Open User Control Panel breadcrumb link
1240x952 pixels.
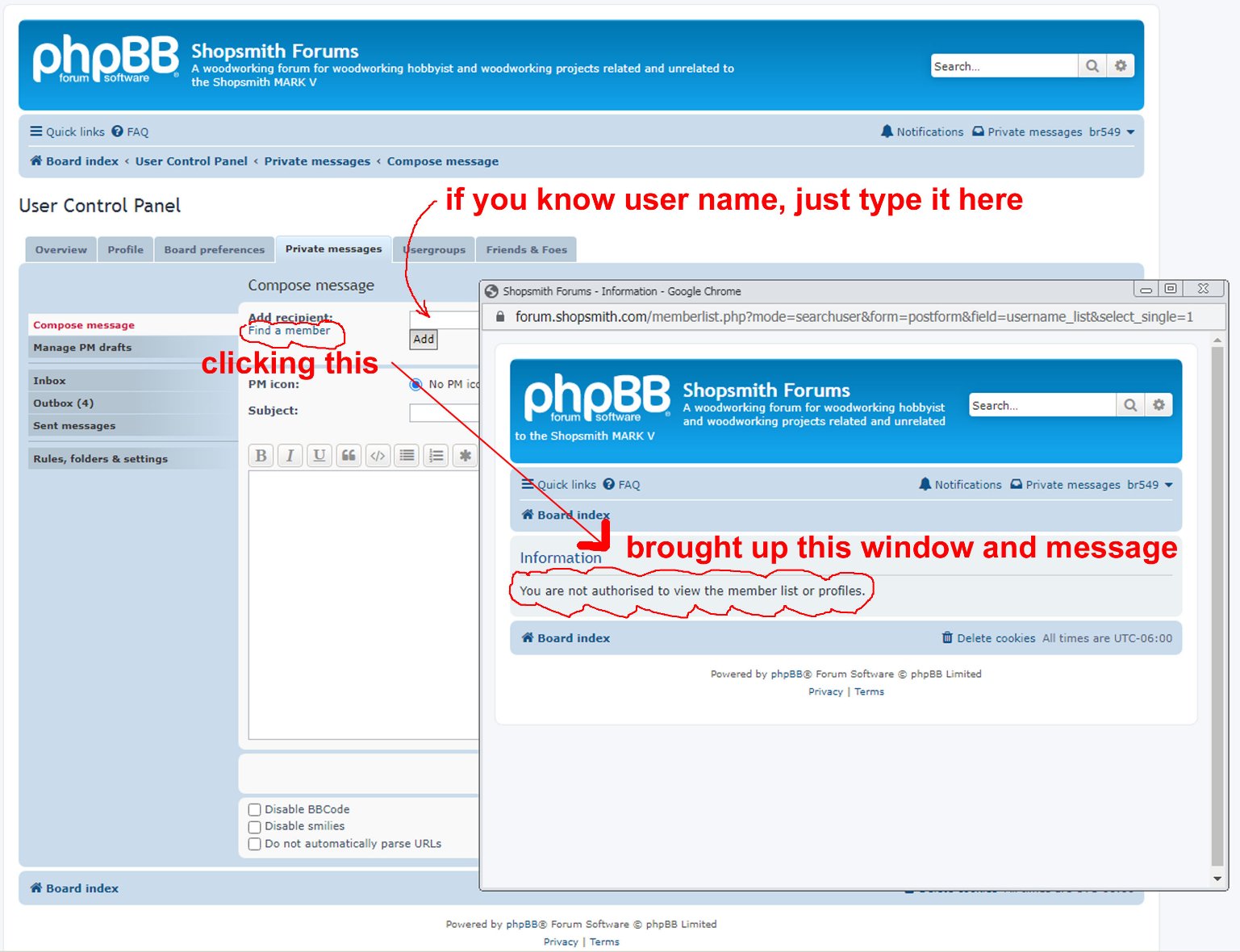tap(191, 161)
